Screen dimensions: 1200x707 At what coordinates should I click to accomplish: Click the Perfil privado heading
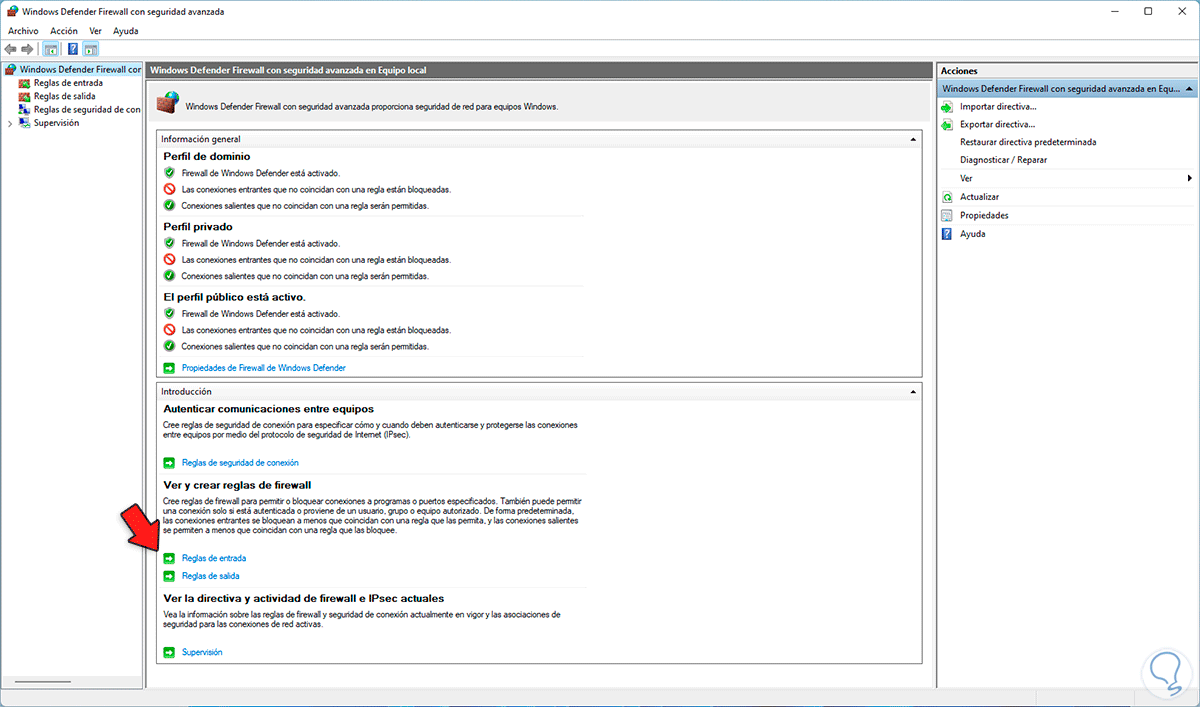[x=198, y=227]
